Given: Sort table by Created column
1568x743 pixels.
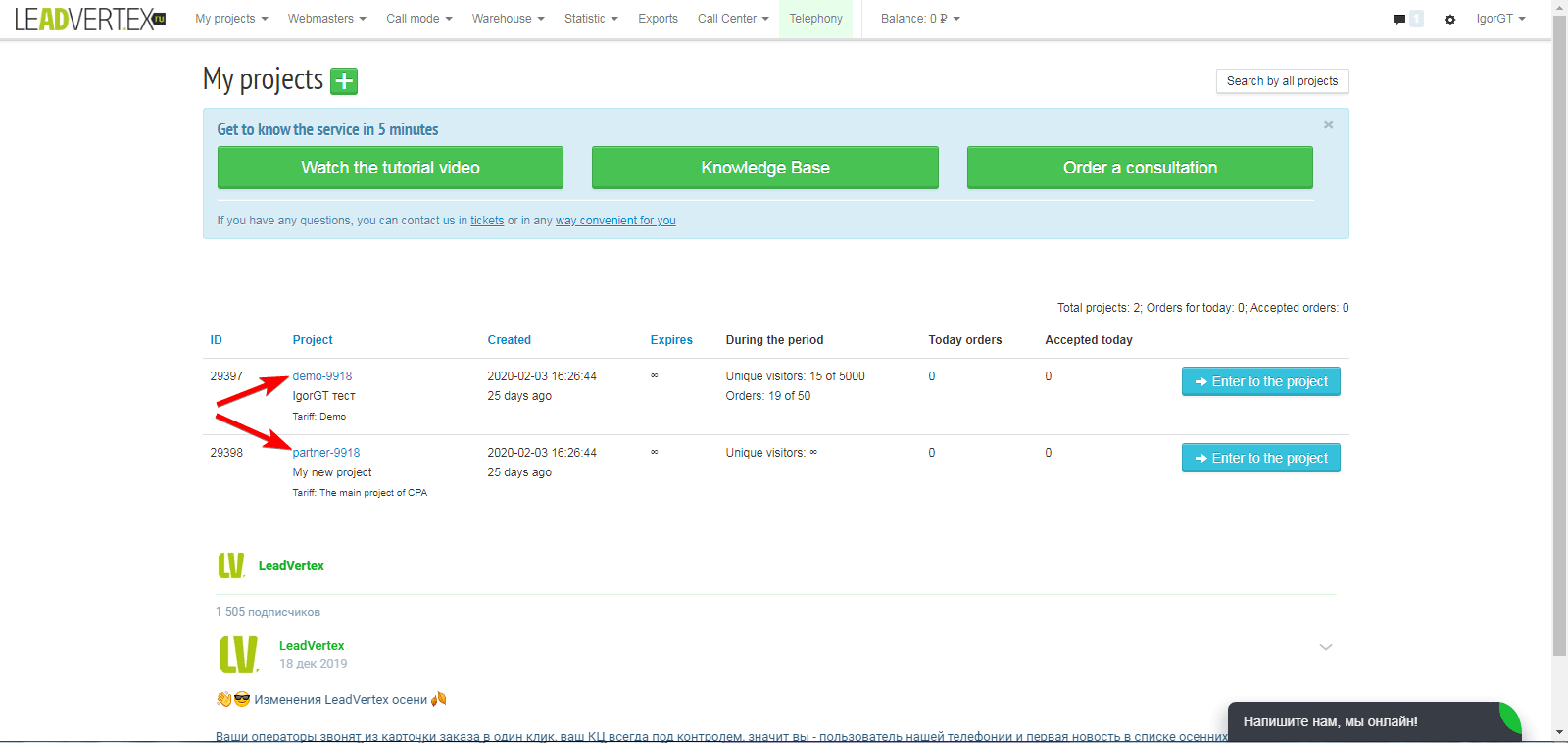Looking at the screenshot, I should pos(510,340).
